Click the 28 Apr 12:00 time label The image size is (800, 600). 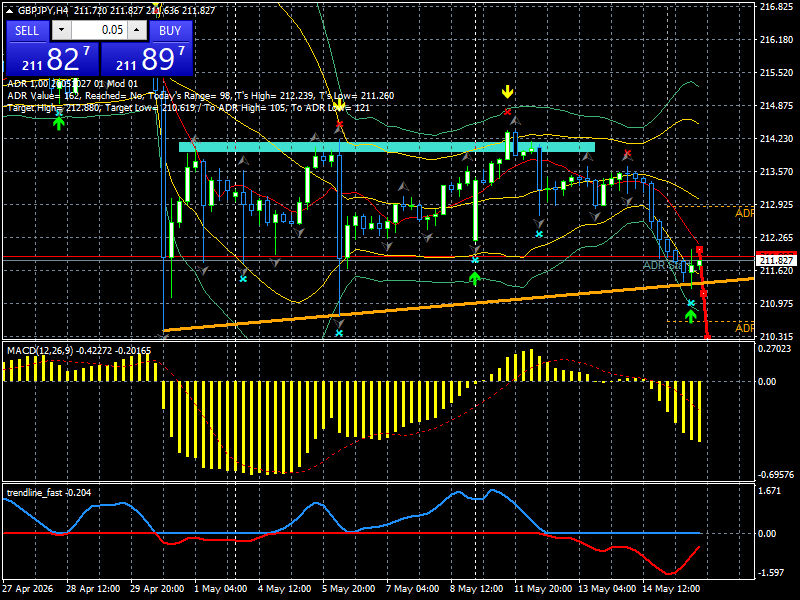[x=93, y=589]
